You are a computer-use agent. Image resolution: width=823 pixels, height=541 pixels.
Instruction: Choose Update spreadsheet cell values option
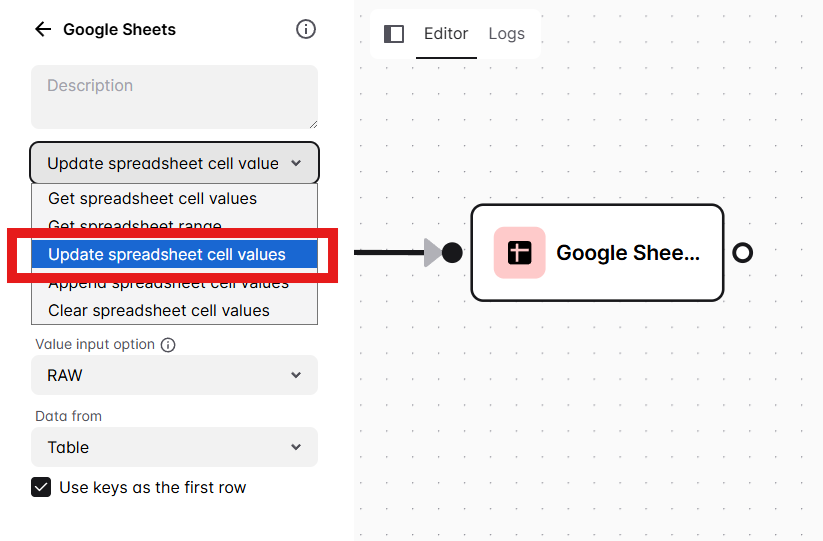[167, 254]
